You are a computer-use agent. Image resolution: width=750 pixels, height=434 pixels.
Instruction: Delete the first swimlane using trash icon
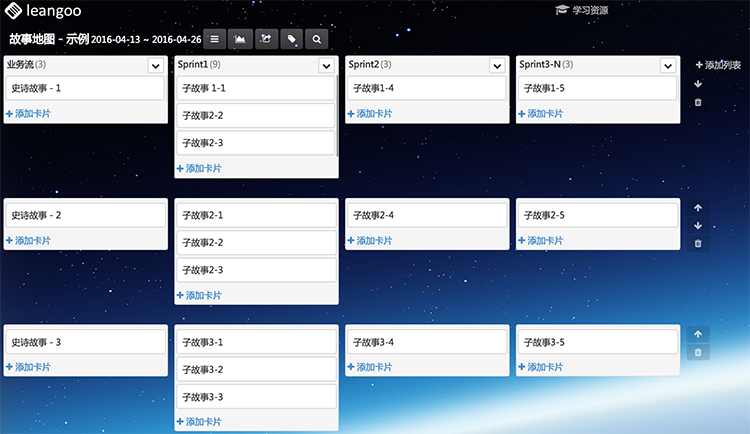[x=698, y=102]
